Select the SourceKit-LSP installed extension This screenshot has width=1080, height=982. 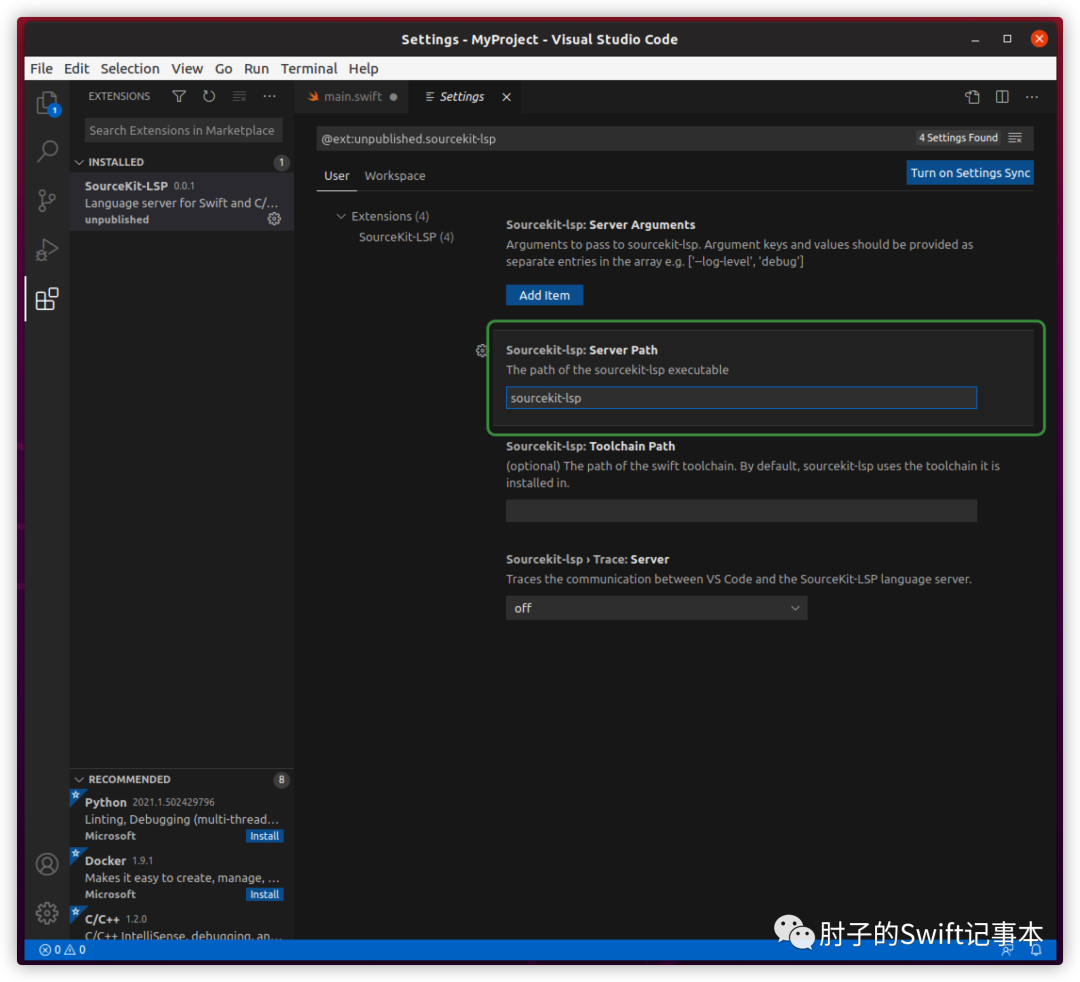point(182,202)
